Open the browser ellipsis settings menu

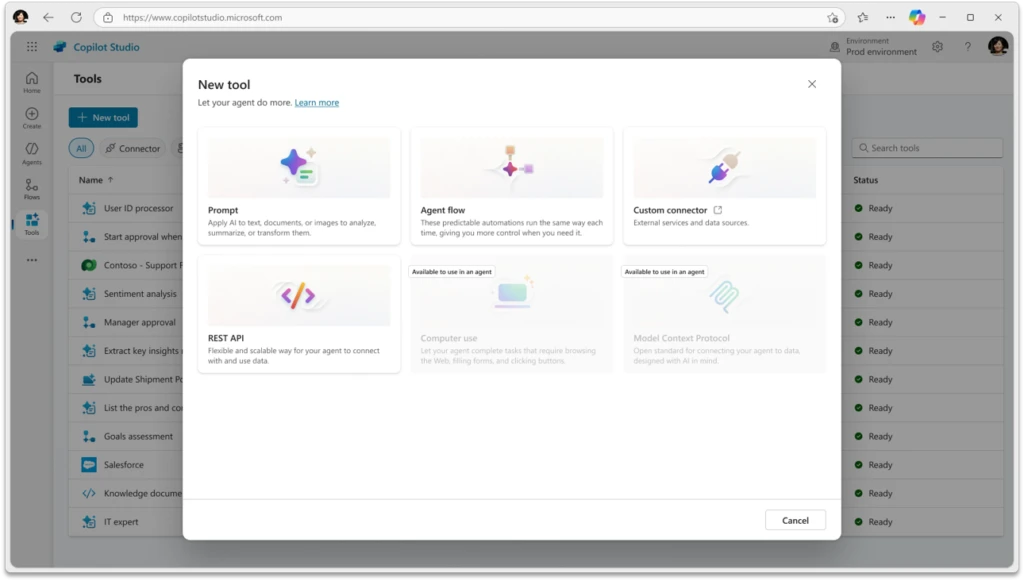890,17
